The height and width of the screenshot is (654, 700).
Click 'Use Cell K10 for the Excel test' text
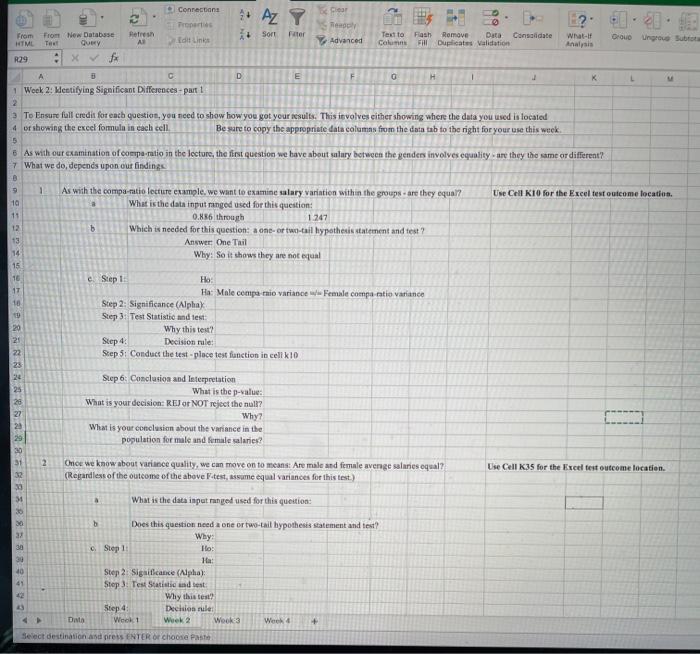click(582, 193)
